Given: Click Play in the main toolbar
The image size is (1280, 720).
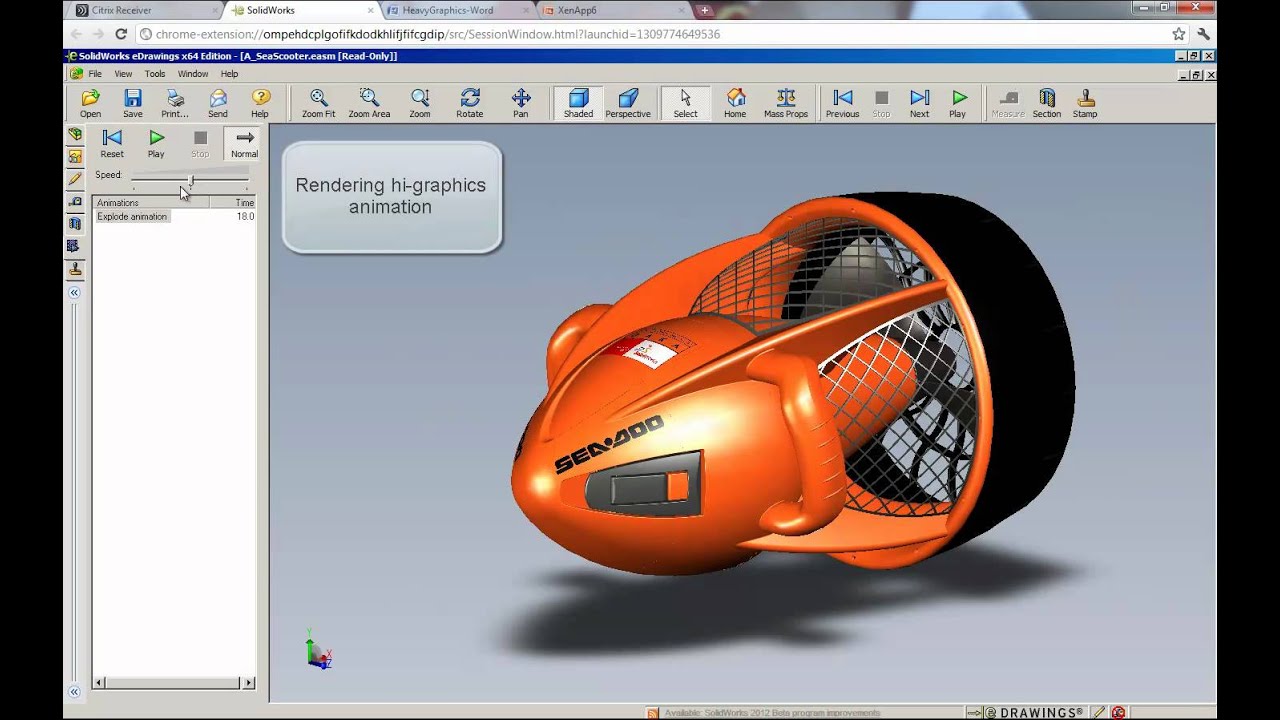Looking at the screenshot, I should click(958, 103).
